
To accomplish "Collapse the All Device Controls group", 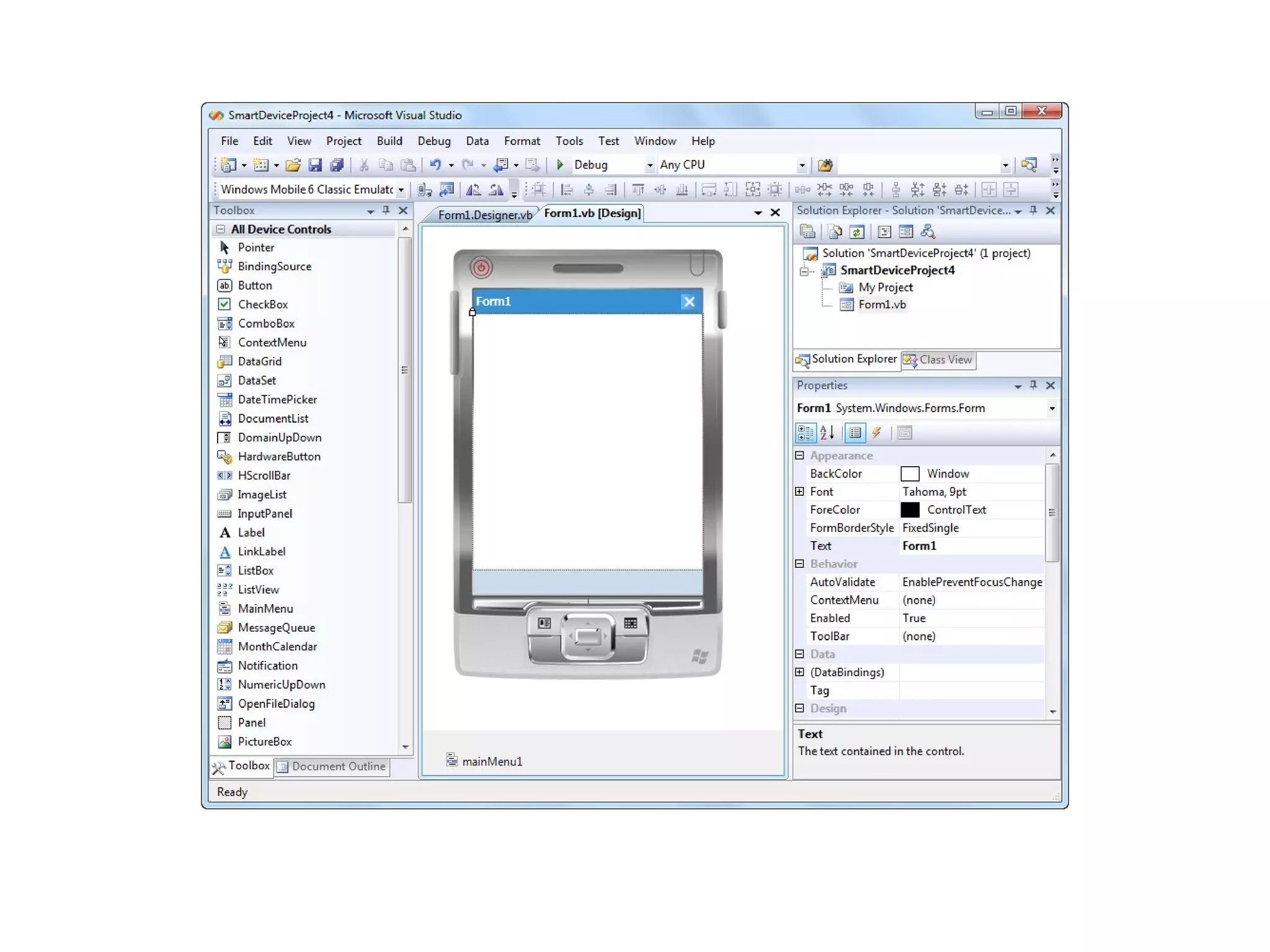I will click(x=220, y=229).
